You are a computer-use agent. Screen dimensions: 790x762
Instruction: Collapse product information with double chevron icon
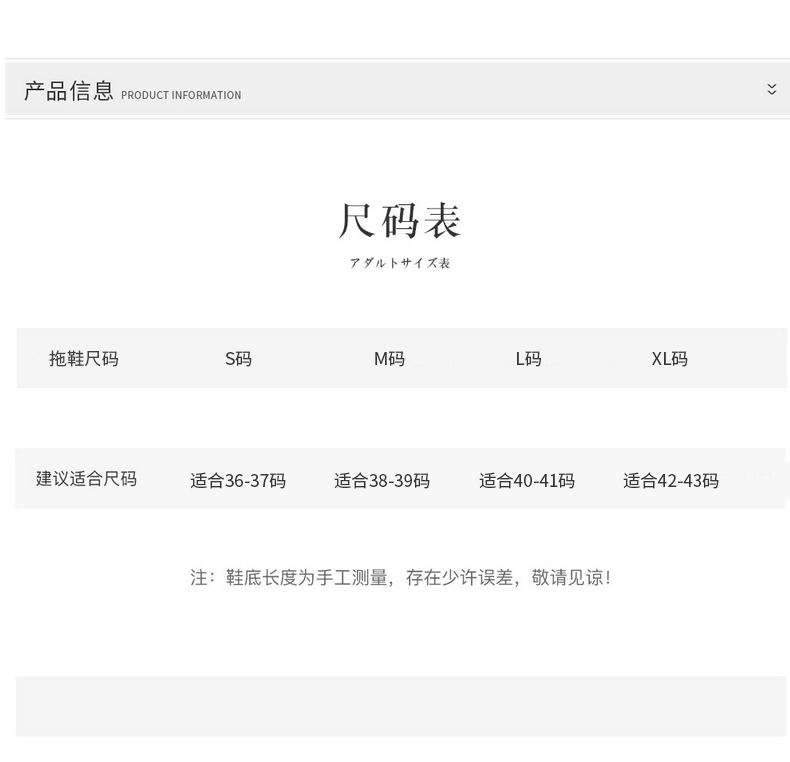point(771,89)
